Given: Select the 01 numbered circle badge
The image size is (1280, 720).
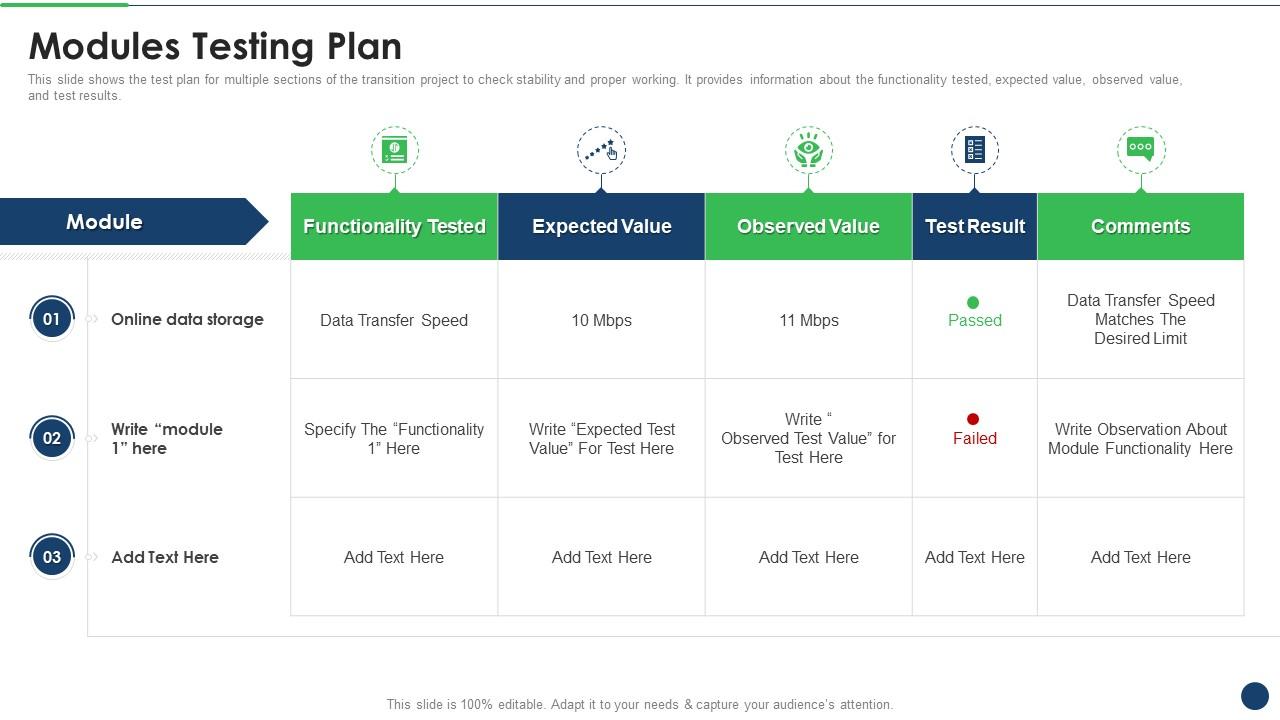Looking at the screenshot, I should 52,319.
